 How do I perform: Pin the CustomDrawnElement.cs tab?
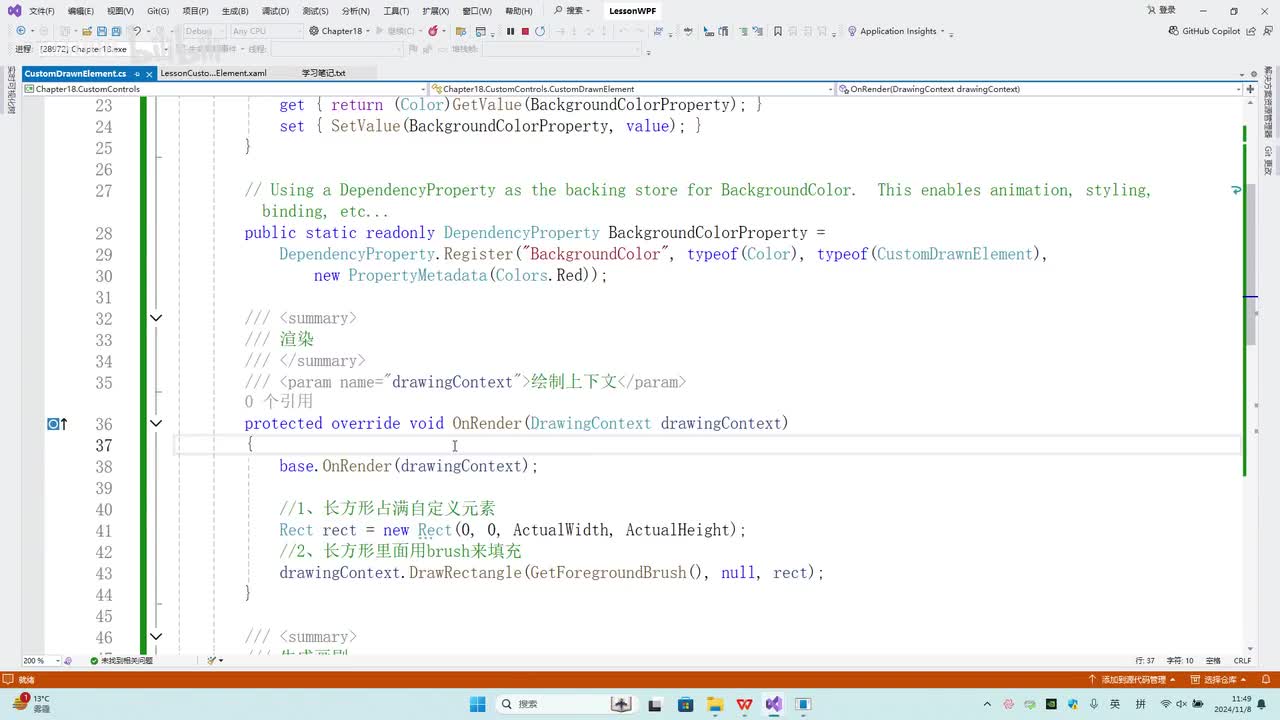click(136, 73)
